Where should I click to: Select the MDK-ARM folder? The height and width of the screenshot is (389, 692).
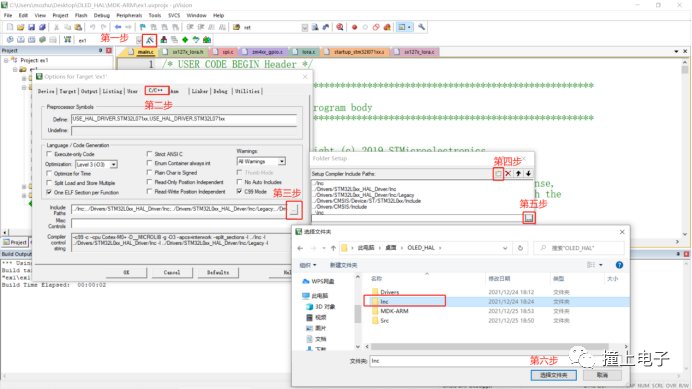(394, 311)
